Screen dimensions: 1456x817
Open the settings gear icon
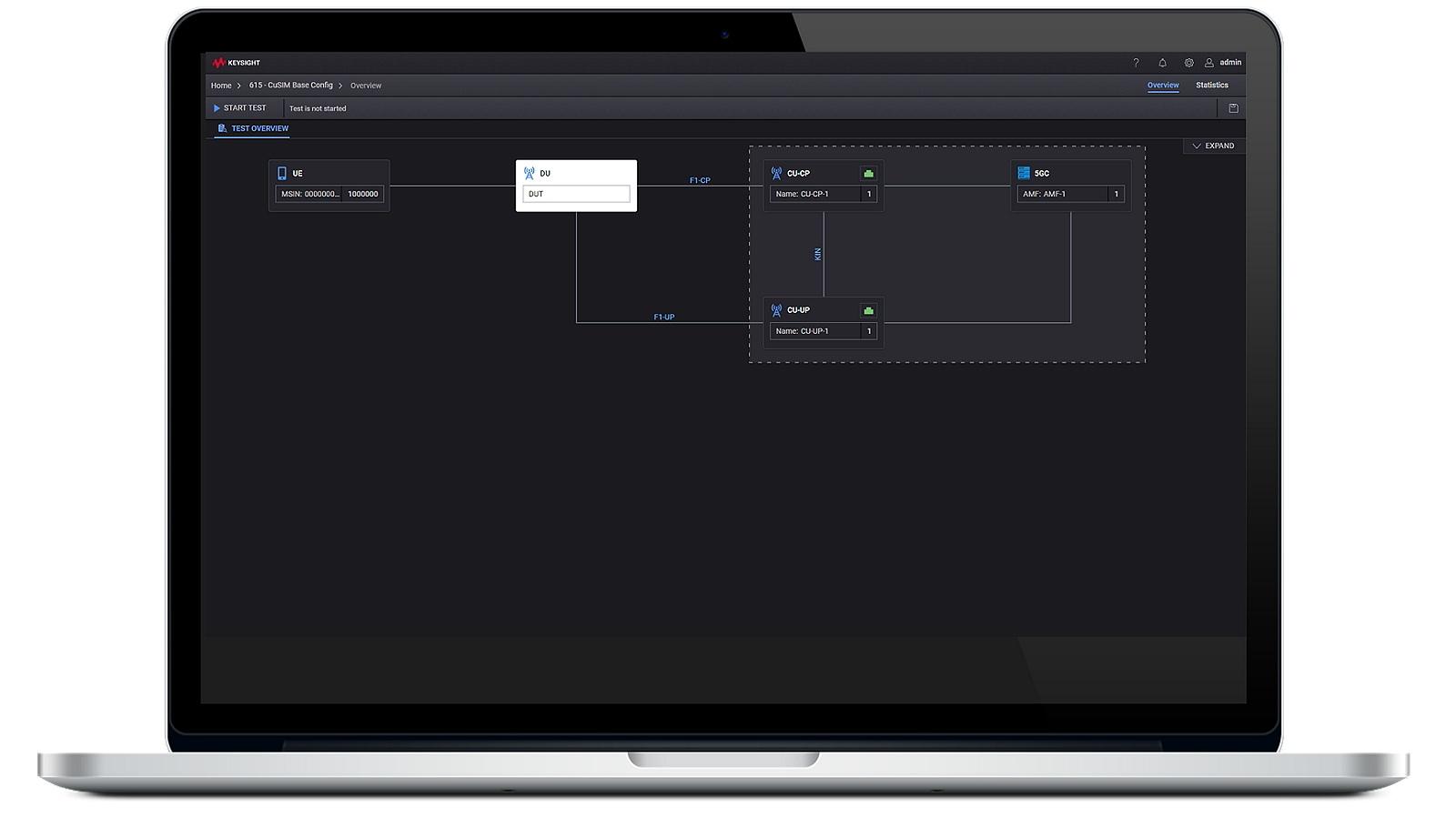(1188, 63)
